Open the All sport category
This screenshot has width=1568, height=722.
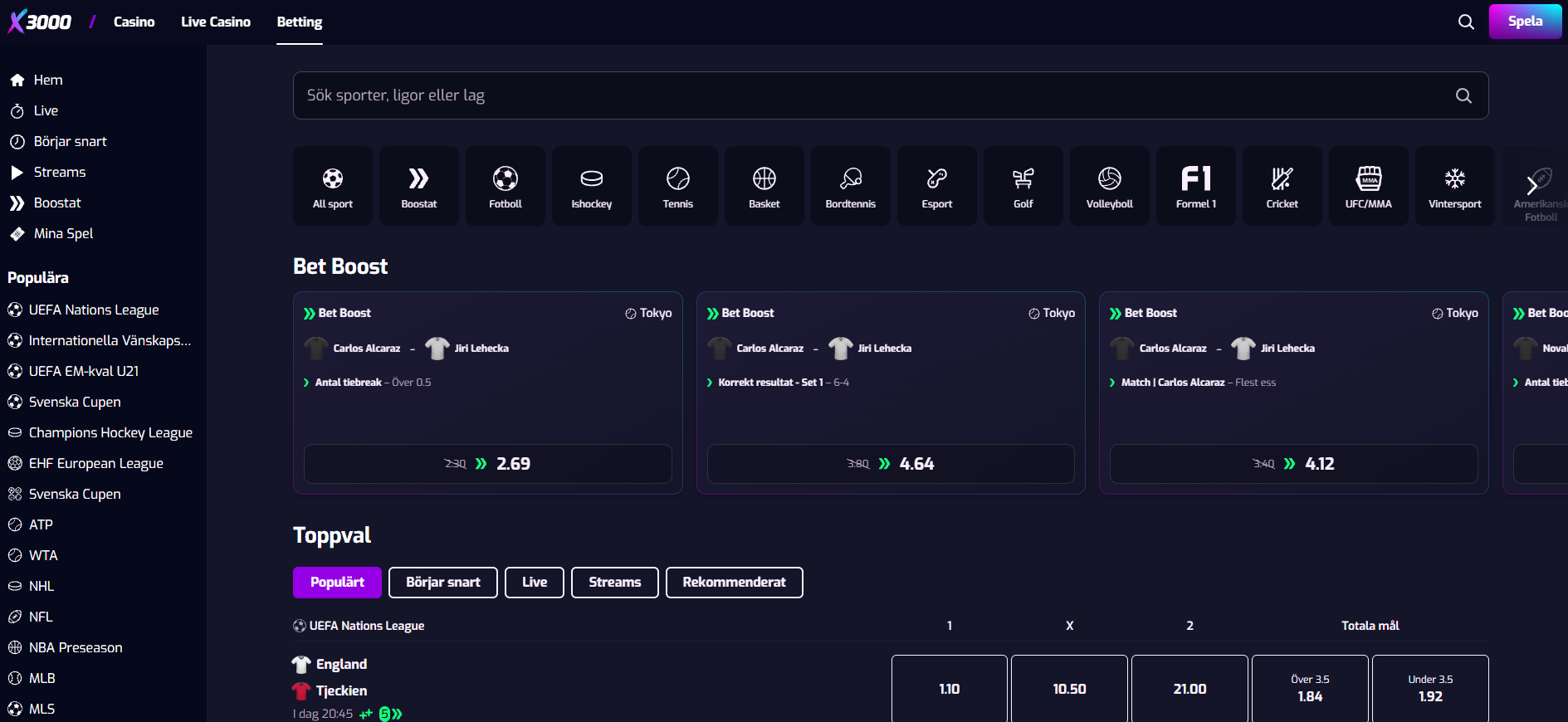(333, 186)
